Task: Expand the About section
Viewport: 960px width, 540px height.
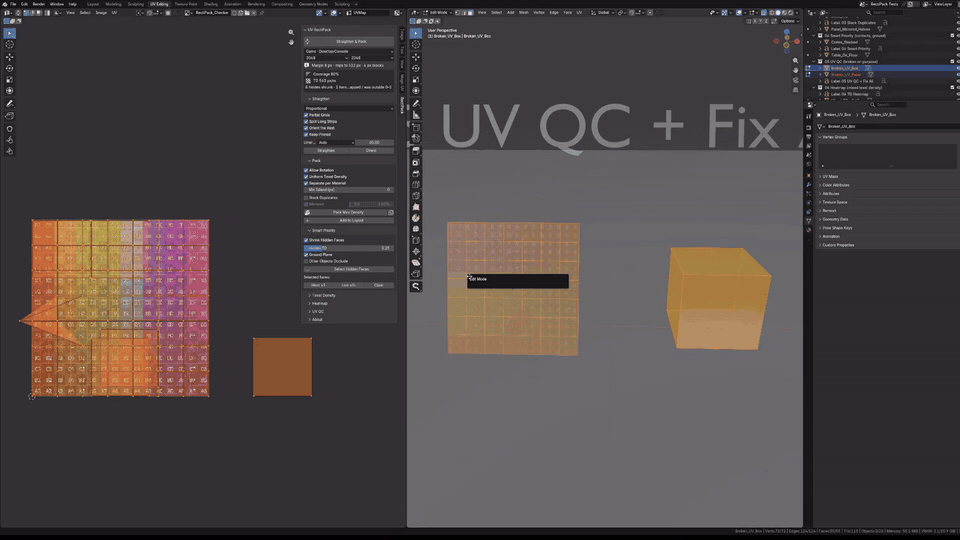Action: pos(316,319)
